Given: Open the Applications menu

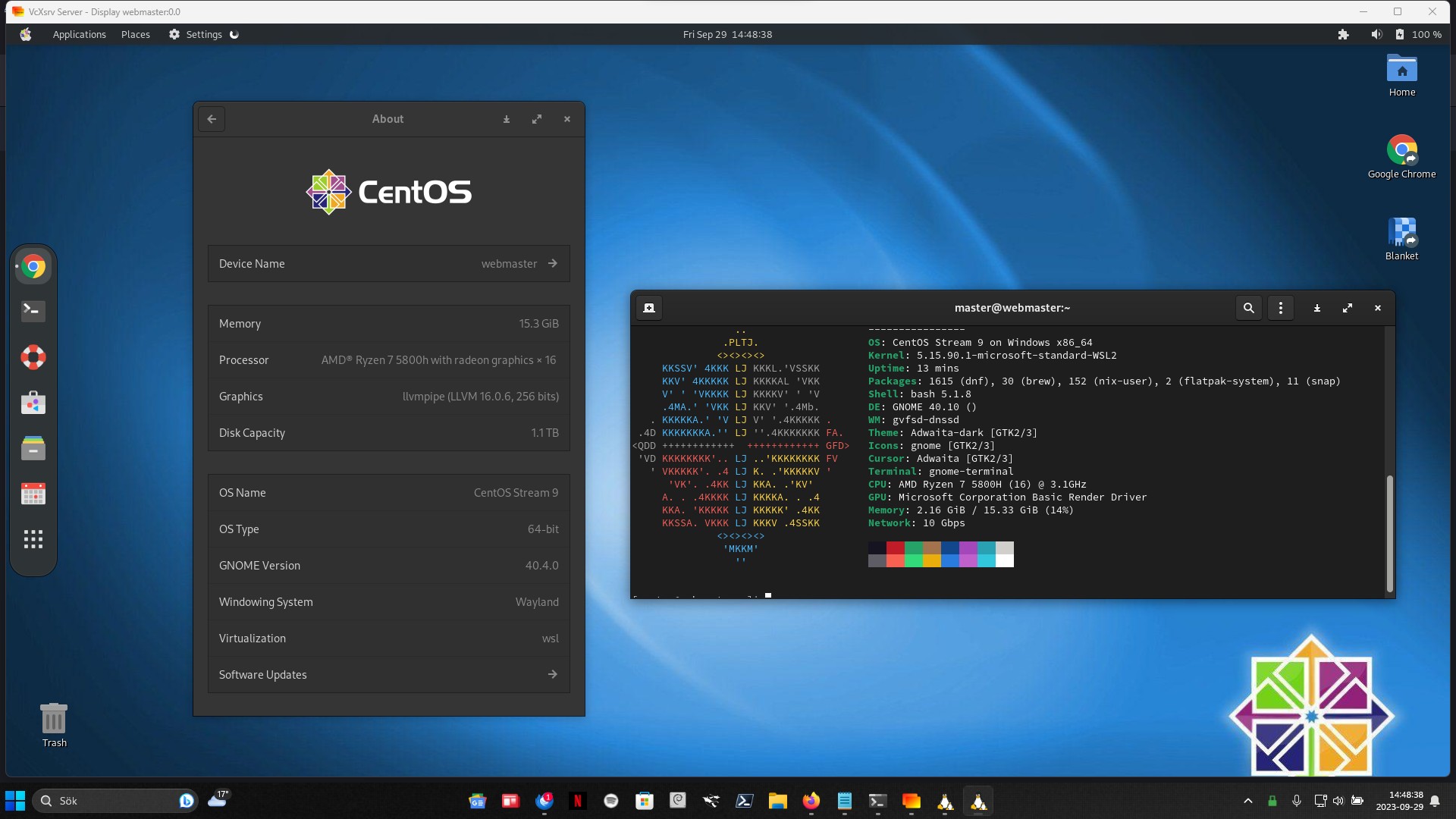Looking at the screenshot, I should pos(79,34).
